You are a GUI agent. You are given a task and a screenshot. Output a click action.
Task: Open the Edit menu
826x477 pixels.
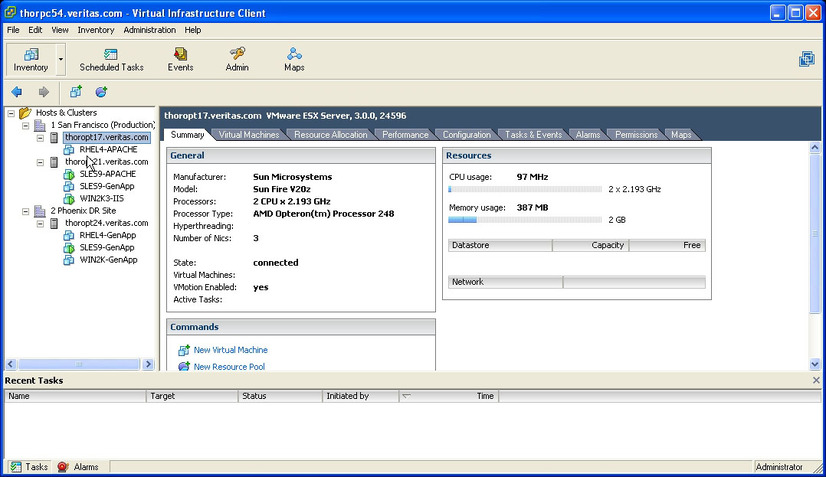(x=35, y=30)
